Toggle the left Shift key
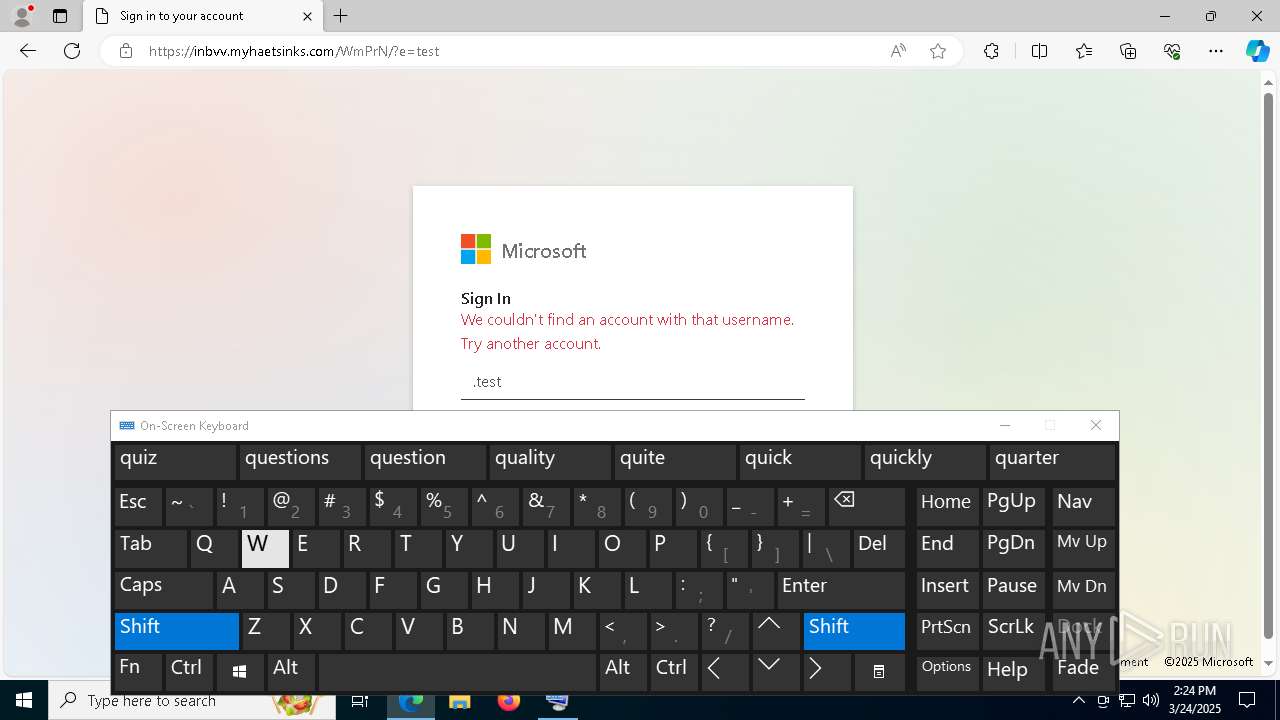The width and height of the screenshot is (1280, 720). [x=176, y=630]
